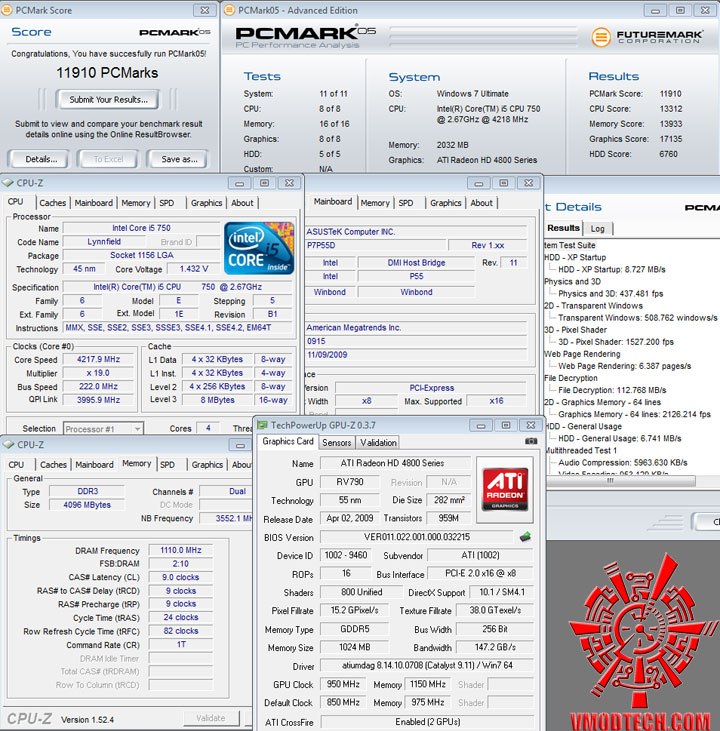Select Web Page Rendering tree node

582,354
